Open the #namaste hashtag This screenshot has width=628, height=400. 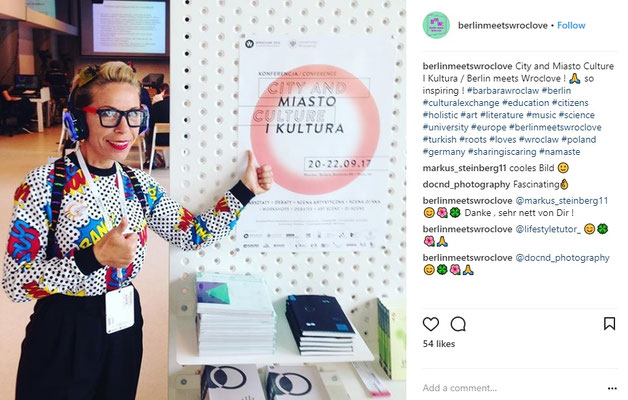pyautogui.click(x=560, y=152)
